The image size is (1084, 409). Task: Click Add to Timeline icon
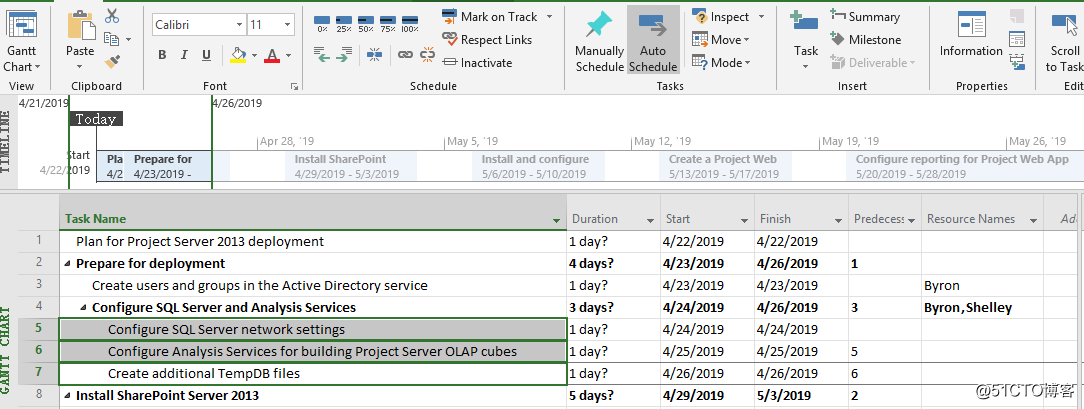coord(1016,62)
